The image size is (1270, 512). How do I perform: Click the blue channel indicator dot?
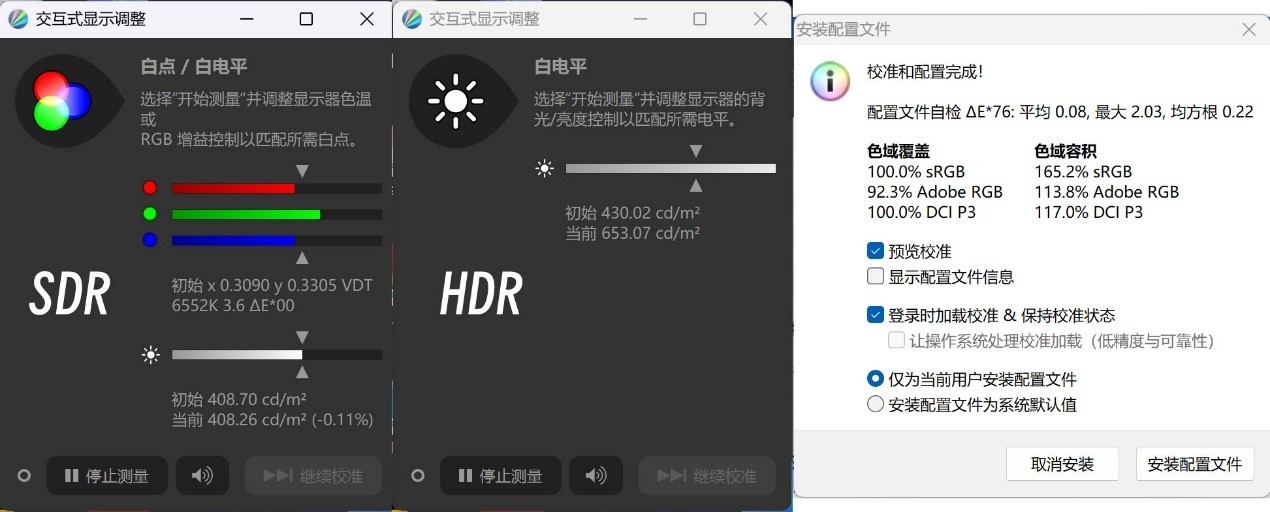click(150, 240)
